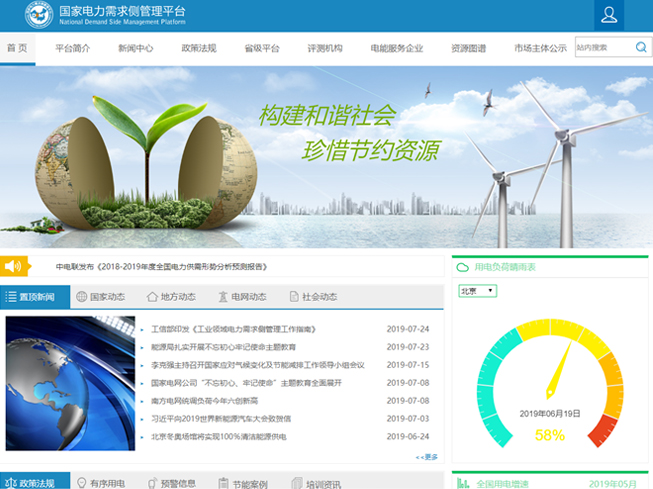Select the 电能服务企业 navigation item

coord(396,48)
